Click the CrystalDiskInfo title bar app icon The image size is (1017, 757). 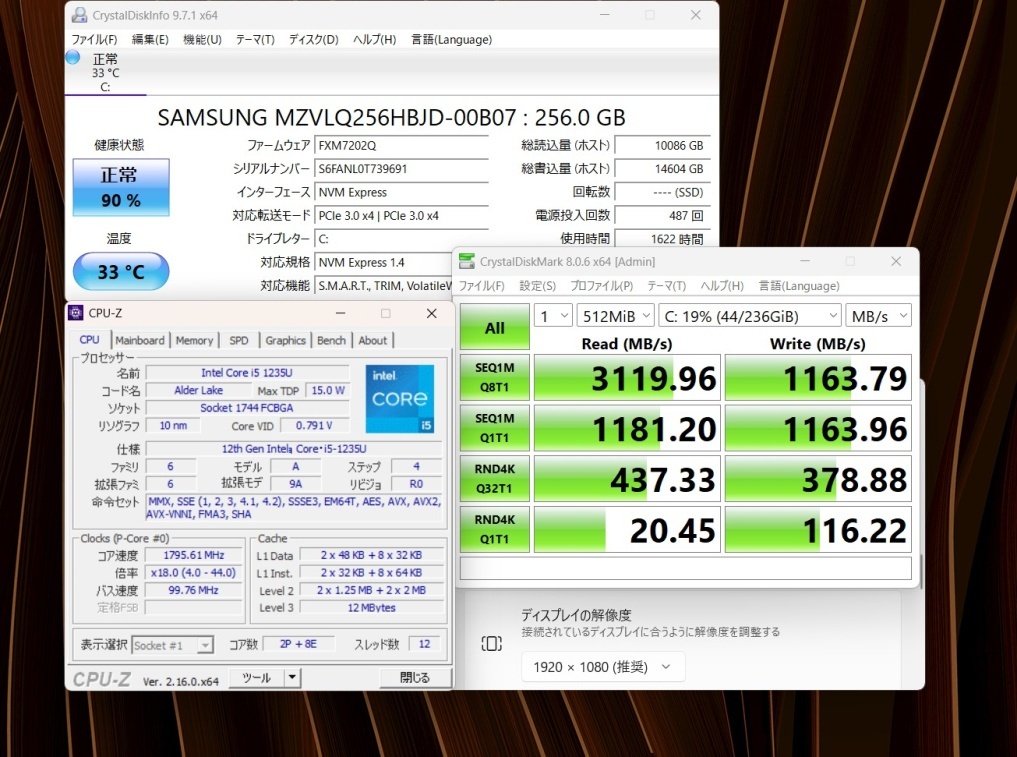tap(79, 15)
